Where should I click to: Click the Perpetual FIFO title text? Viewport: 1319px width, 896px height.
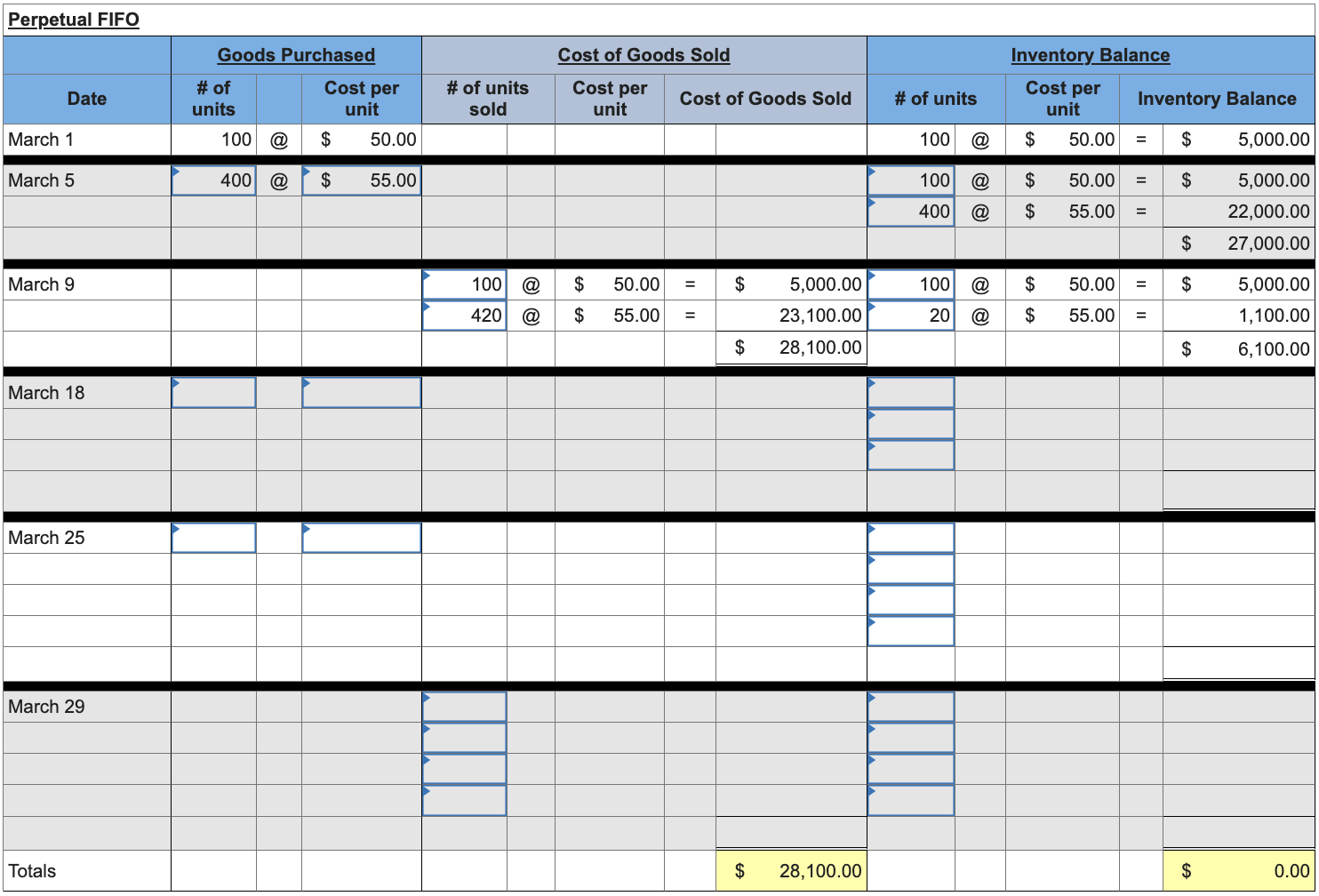tap(74, 18)
